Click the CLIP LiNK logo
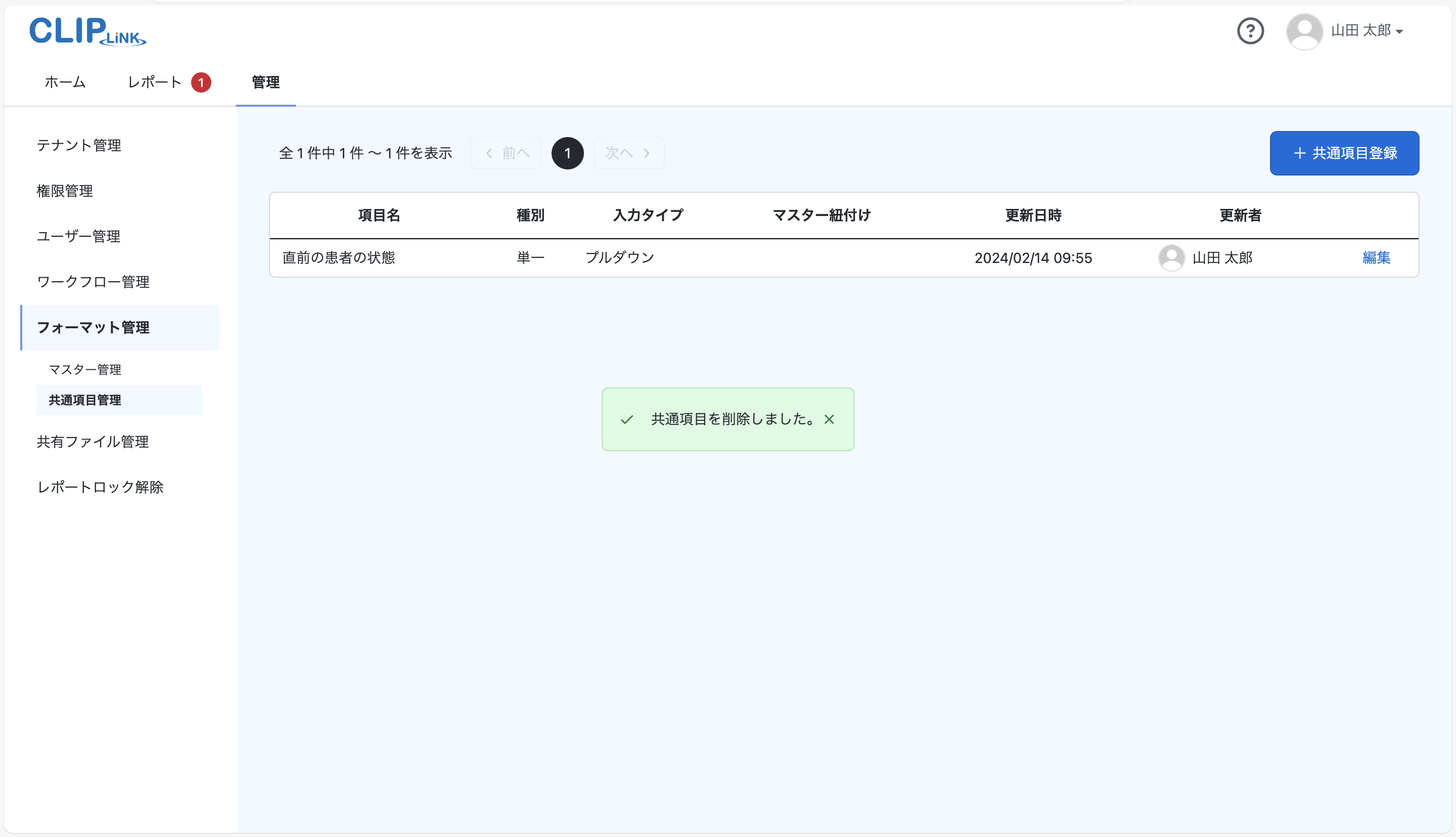The image size is (1456, 837). [87, 32]
